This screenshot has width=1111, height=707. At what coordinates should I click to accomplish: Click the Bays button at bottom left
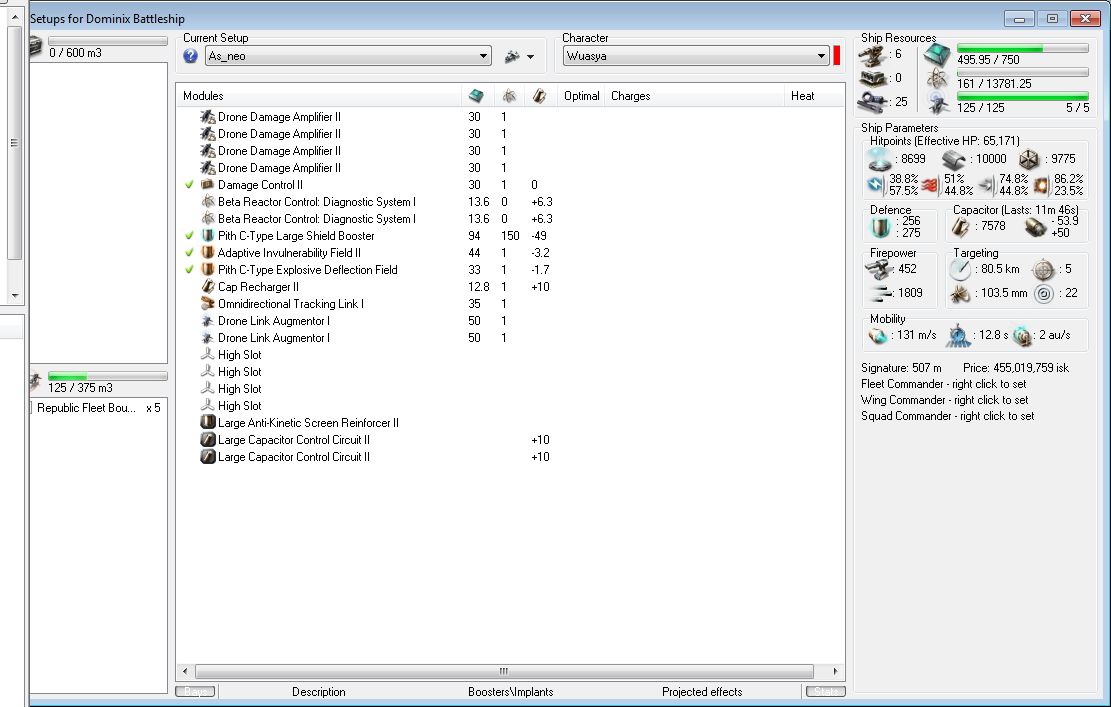196,691
